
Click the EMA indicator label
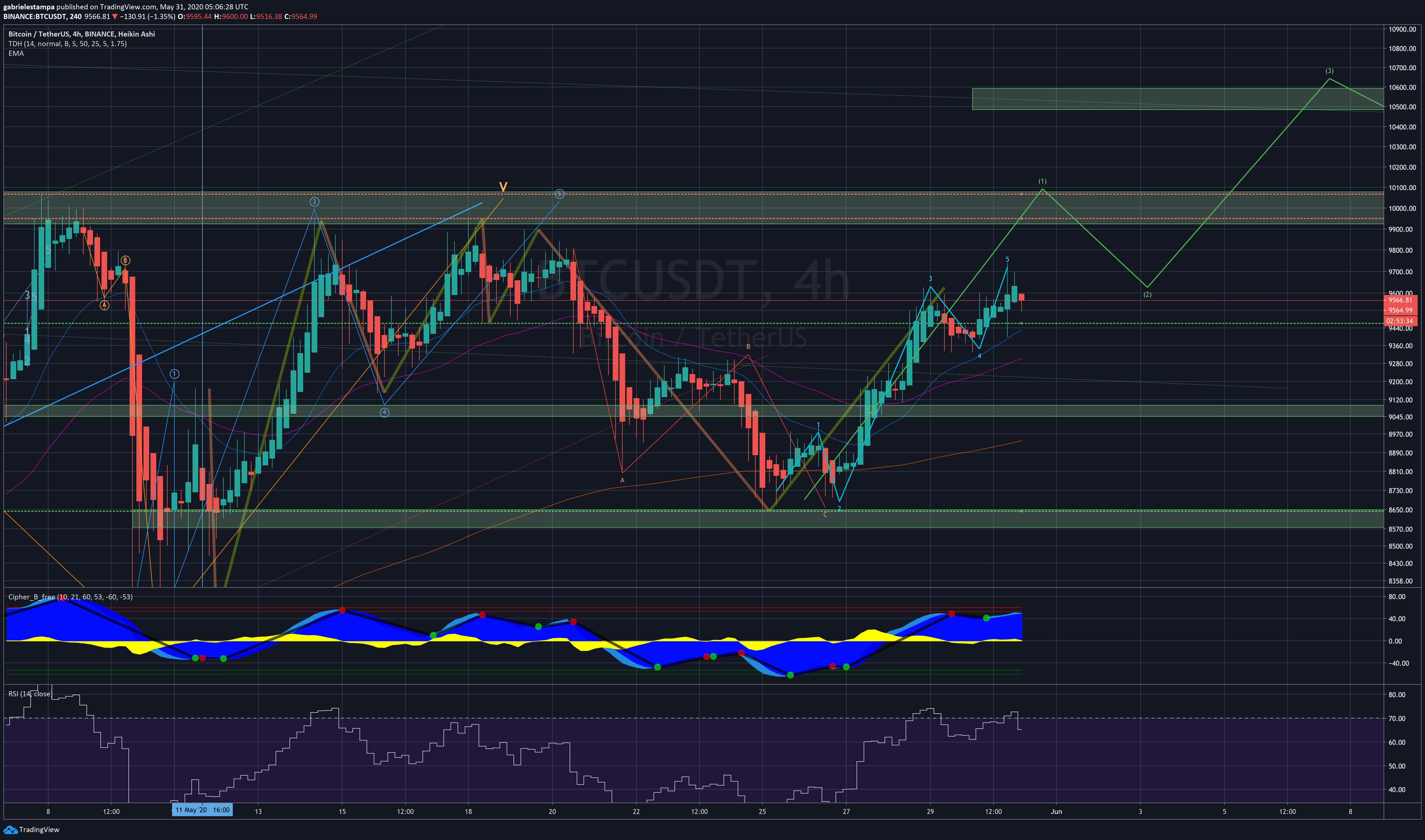(16, 53)
